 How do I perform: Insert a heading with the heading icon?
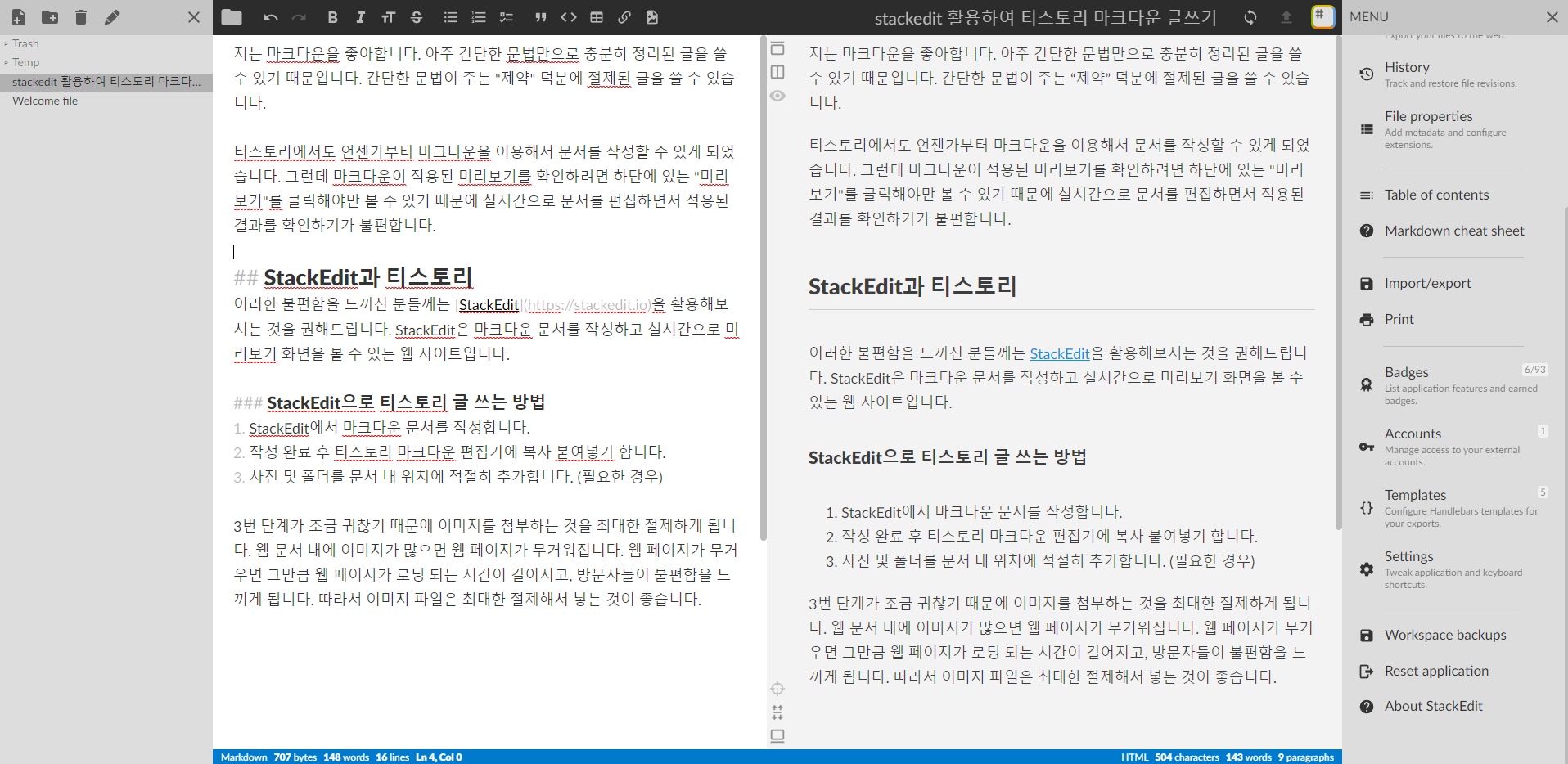pos(388,17)
